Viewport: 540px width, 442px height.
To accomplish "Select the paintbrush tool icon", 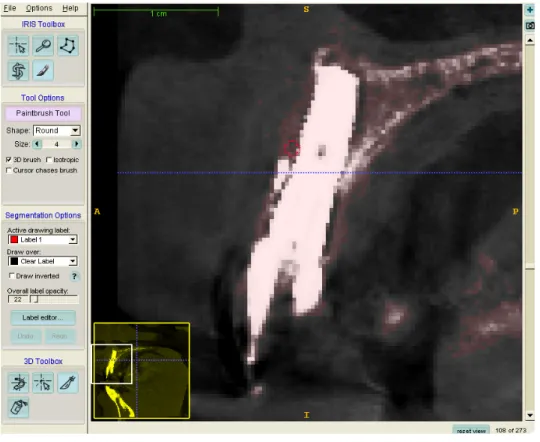I will click(43, 71).
